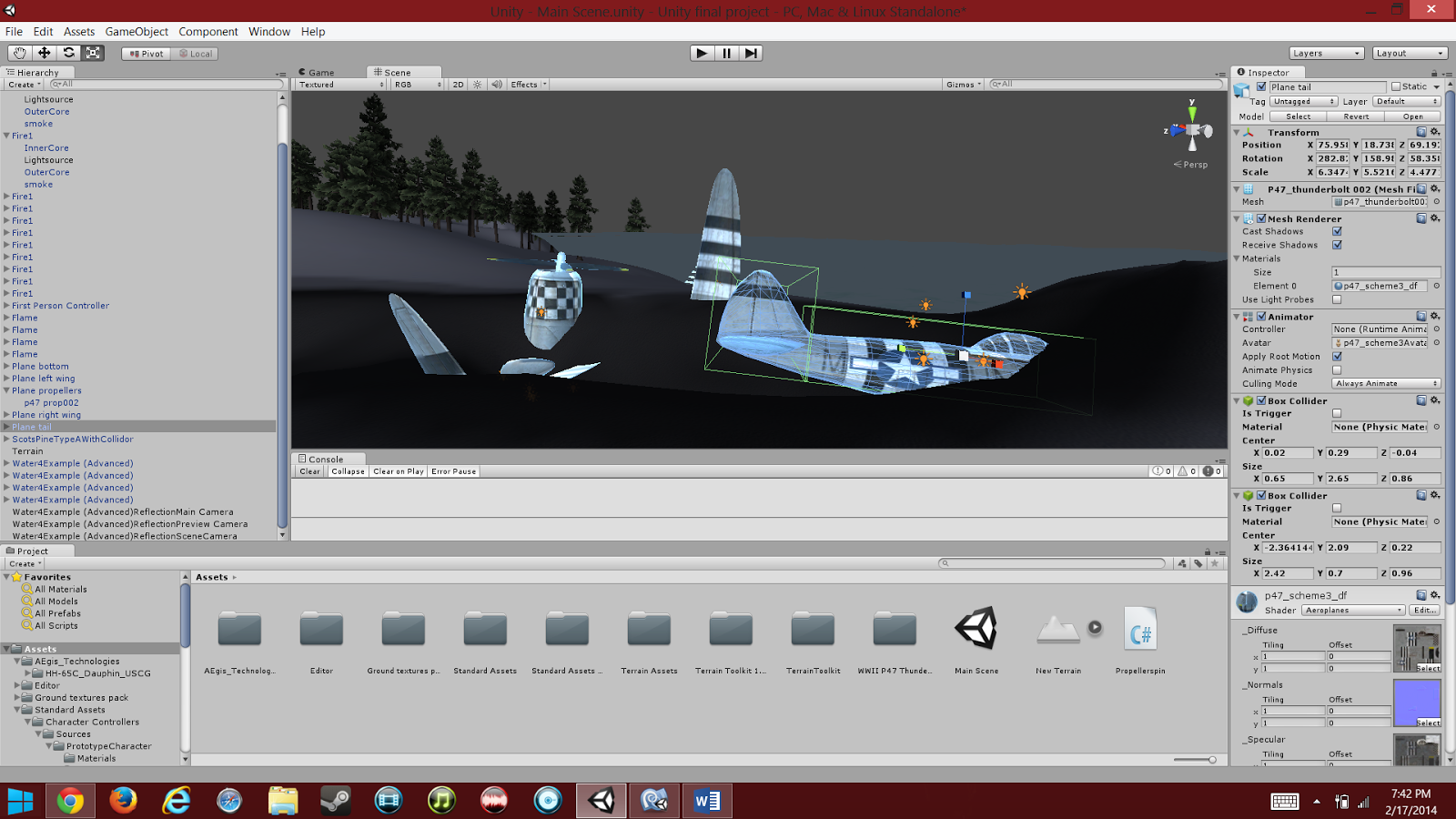
Task: Open the Component menu
Action: [x=208, y=32]
